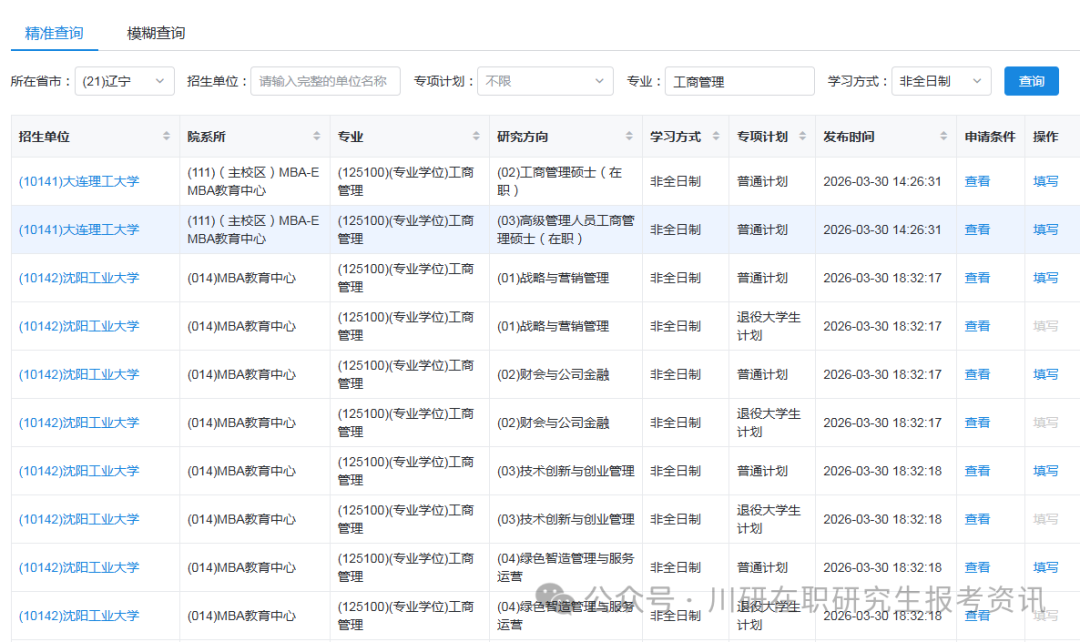1080x642 pixels.
Task: Select the 精准查询 tab
Action: pyautogui.click(x=53, y=32)
